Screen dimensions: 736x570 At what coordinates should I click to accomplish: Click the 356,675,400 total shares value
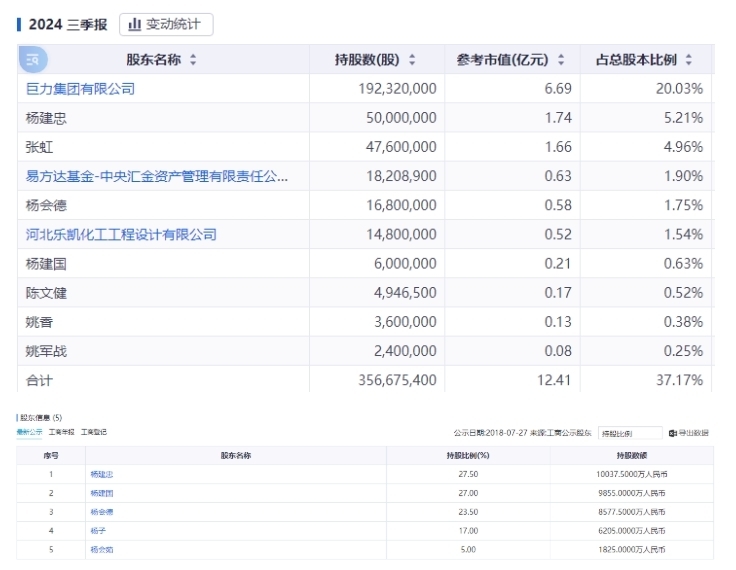coord(397,380)
